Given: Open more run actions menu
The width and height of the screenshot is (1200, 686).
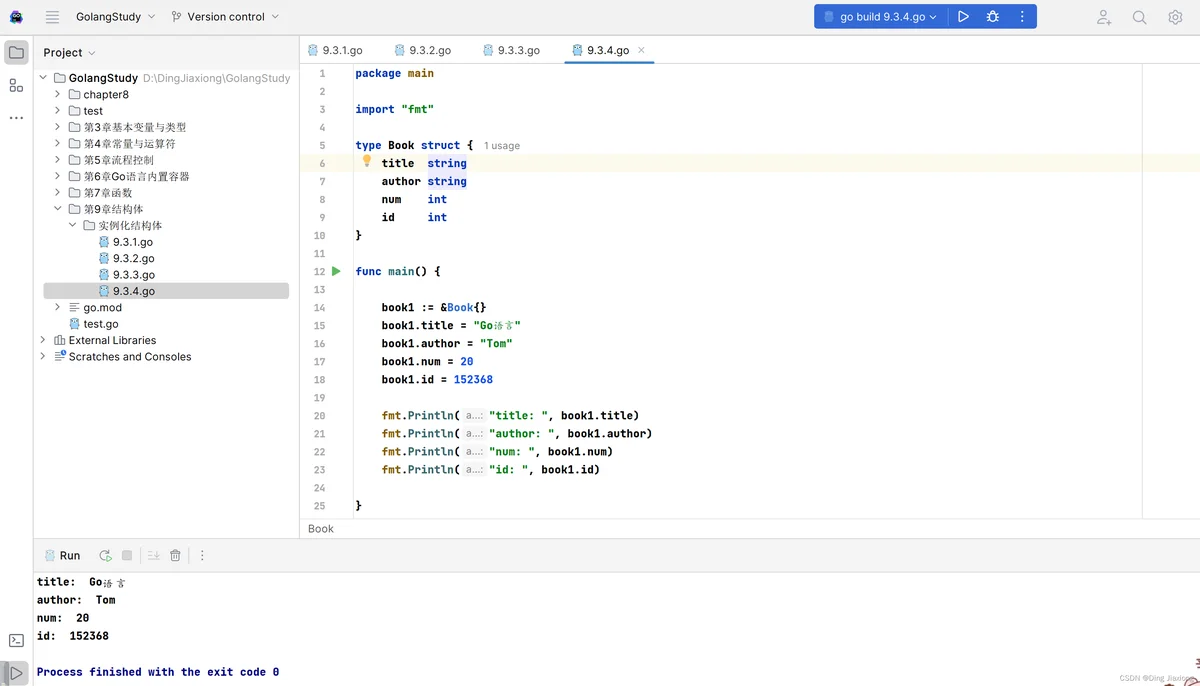Looking at the screenshot, I should 1022,17.
